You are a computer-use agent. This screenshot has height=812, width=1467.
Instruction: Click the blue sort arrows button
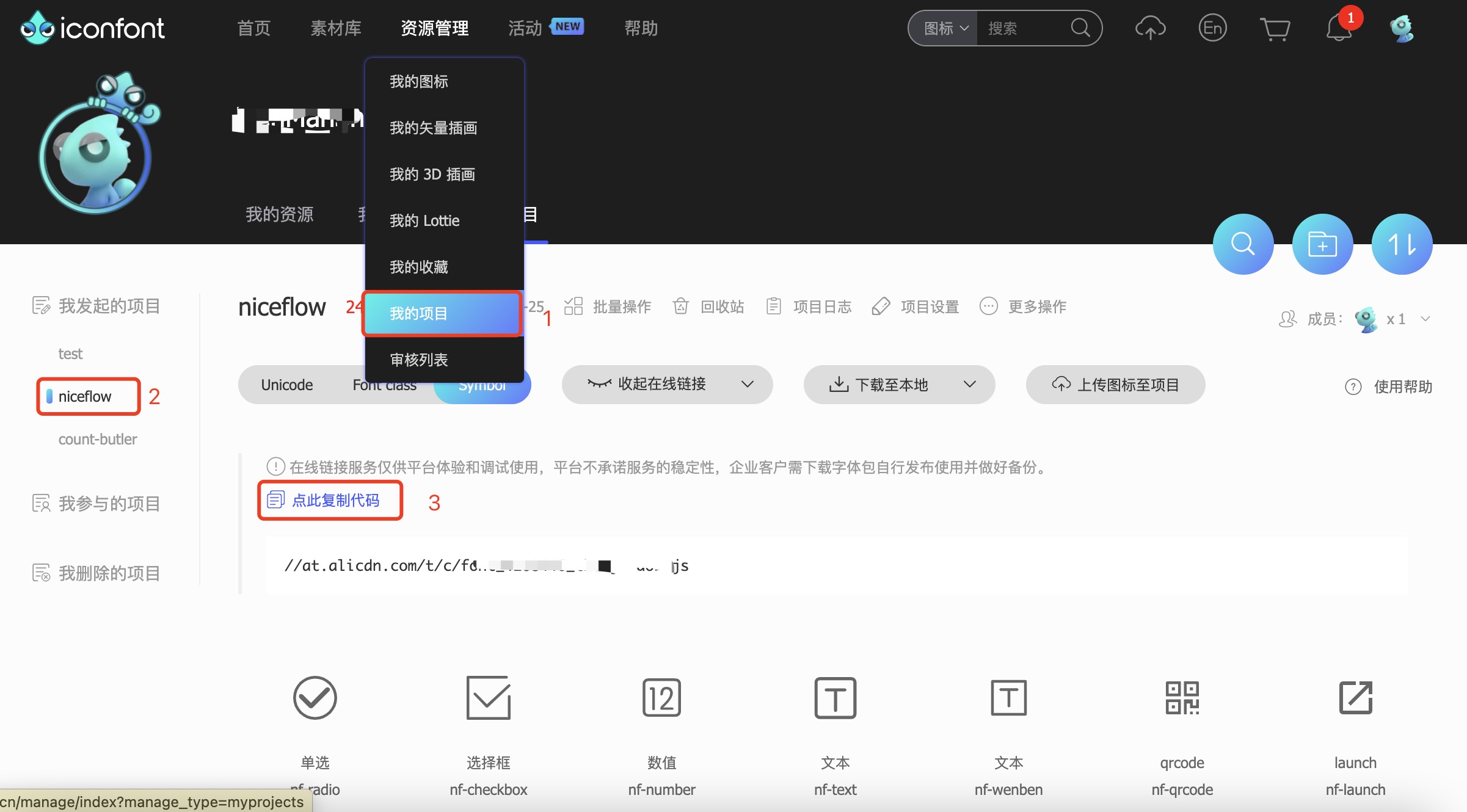(x=1402, y=244)
